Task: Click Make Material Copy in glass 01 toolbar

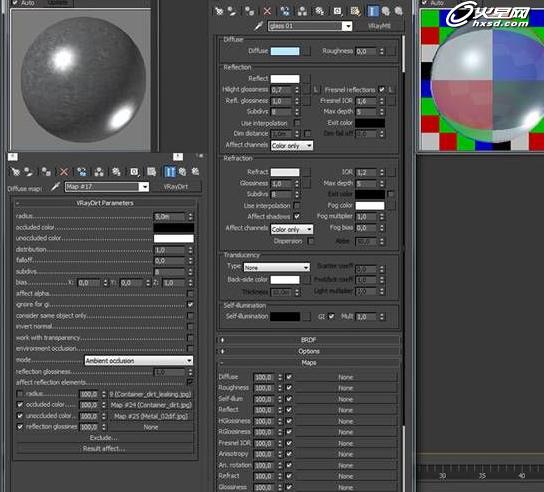Action: click(x=285, y=11)
